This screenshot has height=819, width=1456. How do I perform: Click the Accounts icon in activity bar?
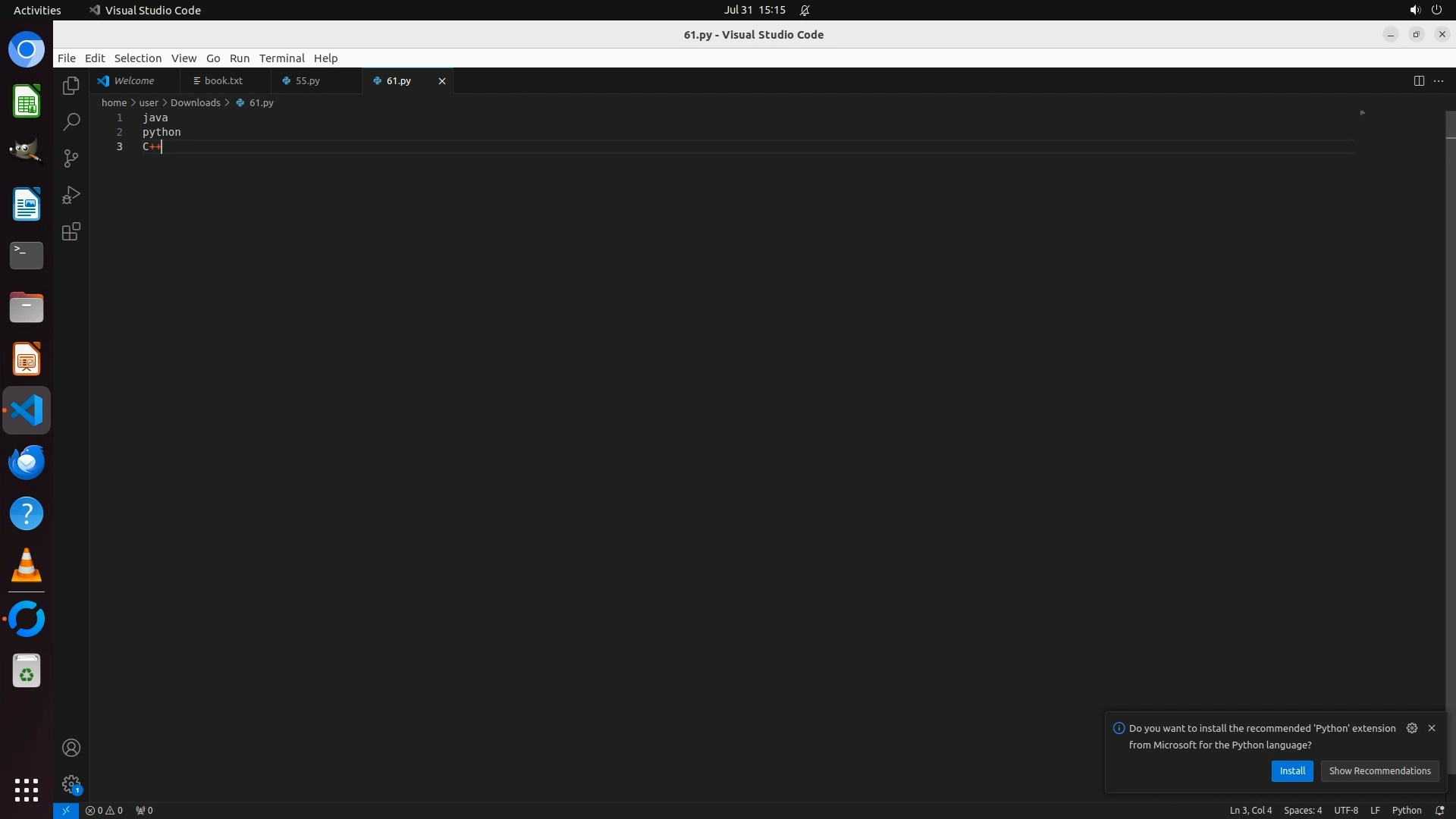71,748
